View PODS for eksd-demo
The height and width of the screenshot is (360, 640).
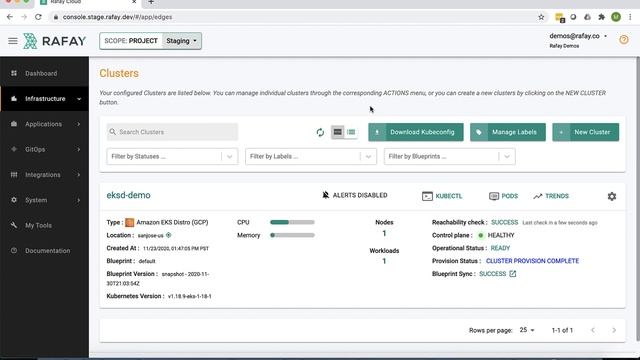(503, 196)
